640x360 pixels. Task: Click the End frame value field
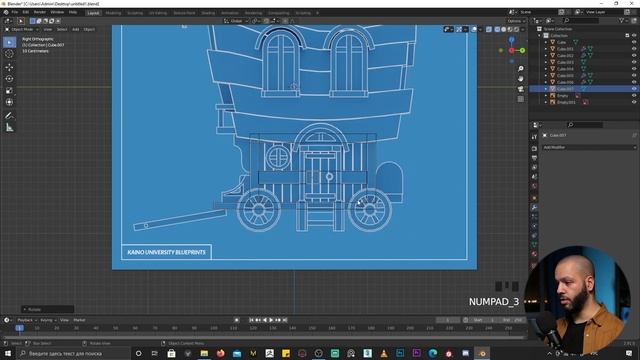(x=512, y=320)
